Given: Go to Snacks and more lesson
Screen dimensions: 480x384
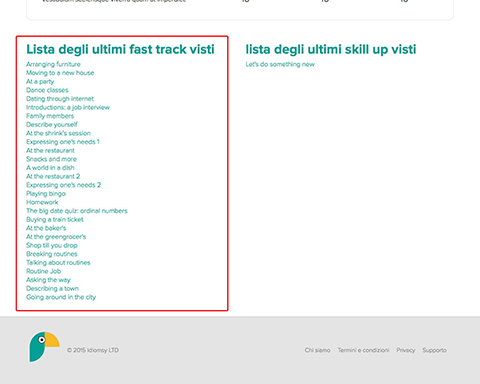Looking at the screenshot, I should [52, 159].
